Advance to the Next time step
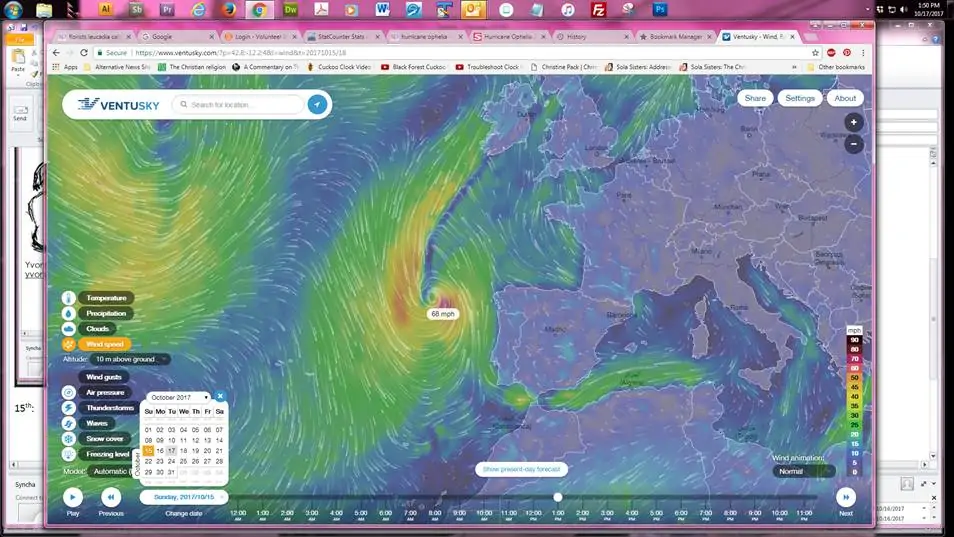Image resolution: width=954 pixels, height=537 pixels. pyautogui.click(x=846, y=497)
